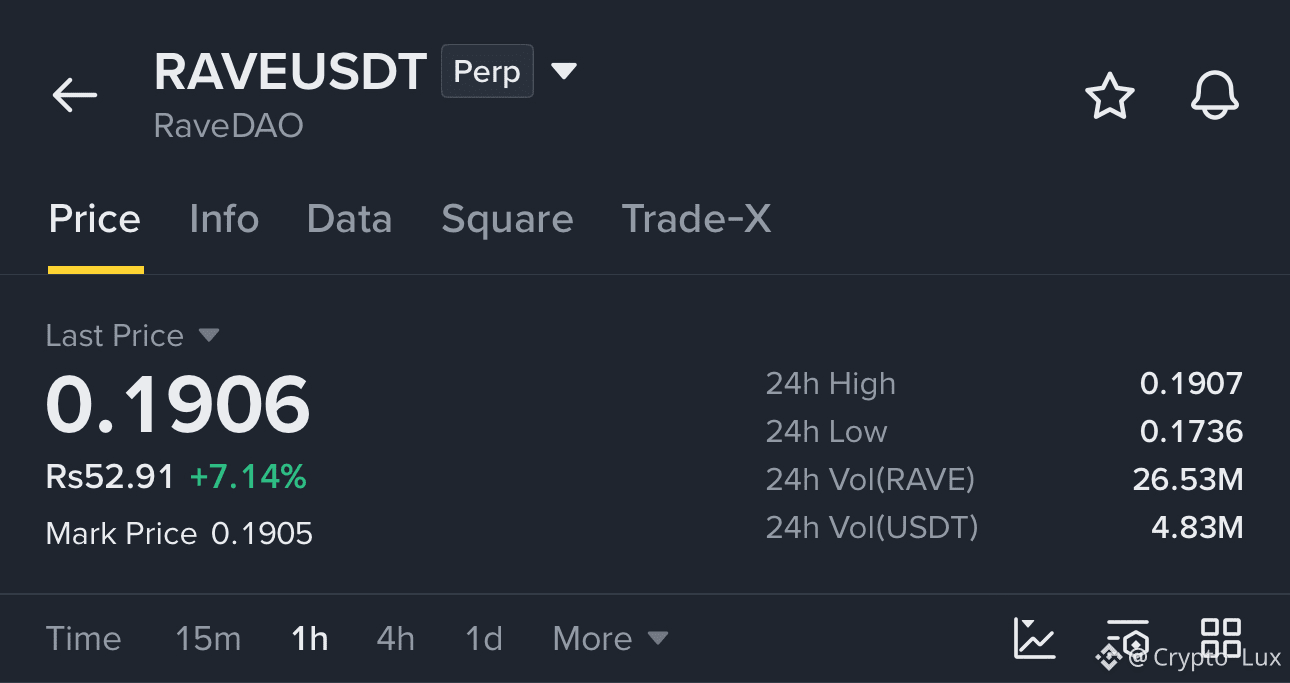Select the 4h chart interval
1290x683 pixels.
[x=396, y=638]
